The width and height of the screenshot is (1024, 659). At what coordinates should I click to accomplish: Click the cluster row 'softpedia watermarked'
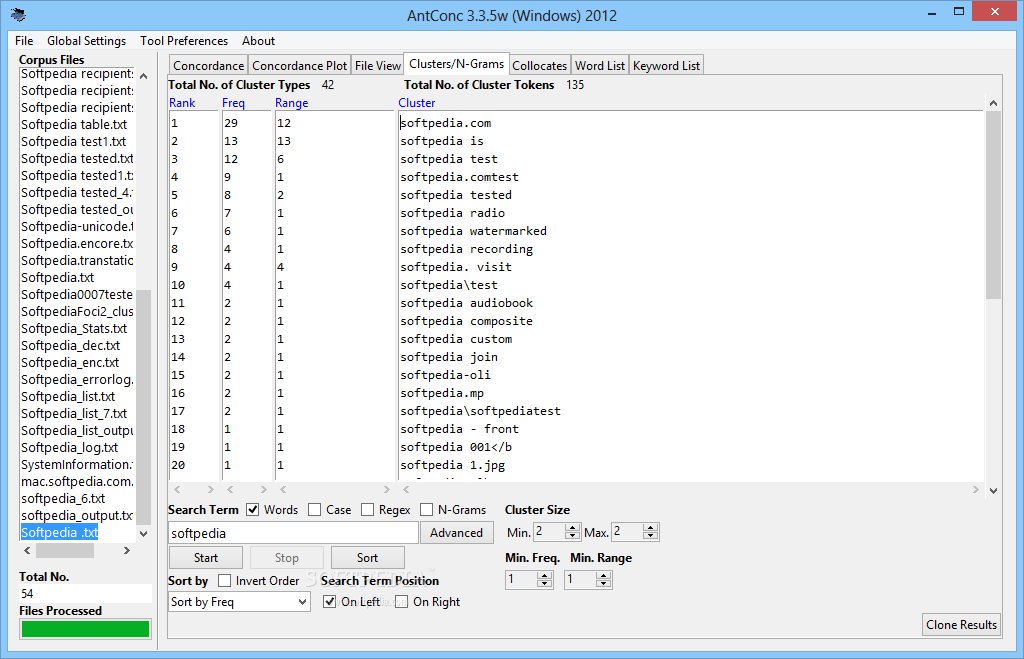pyautogui.click(x=473, y=231)
